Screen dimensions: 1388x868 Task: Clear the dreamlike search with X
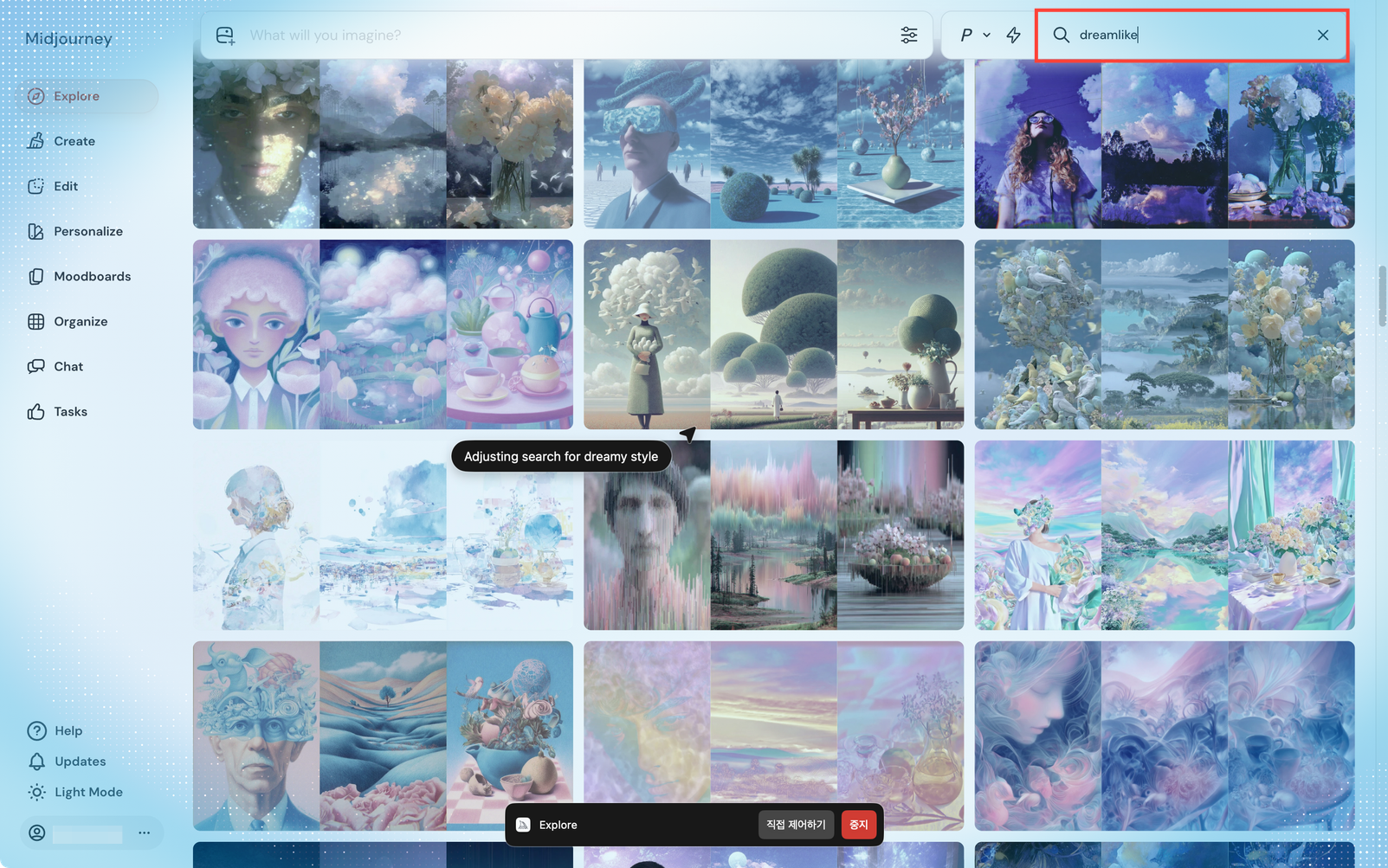coord(1322,35)
